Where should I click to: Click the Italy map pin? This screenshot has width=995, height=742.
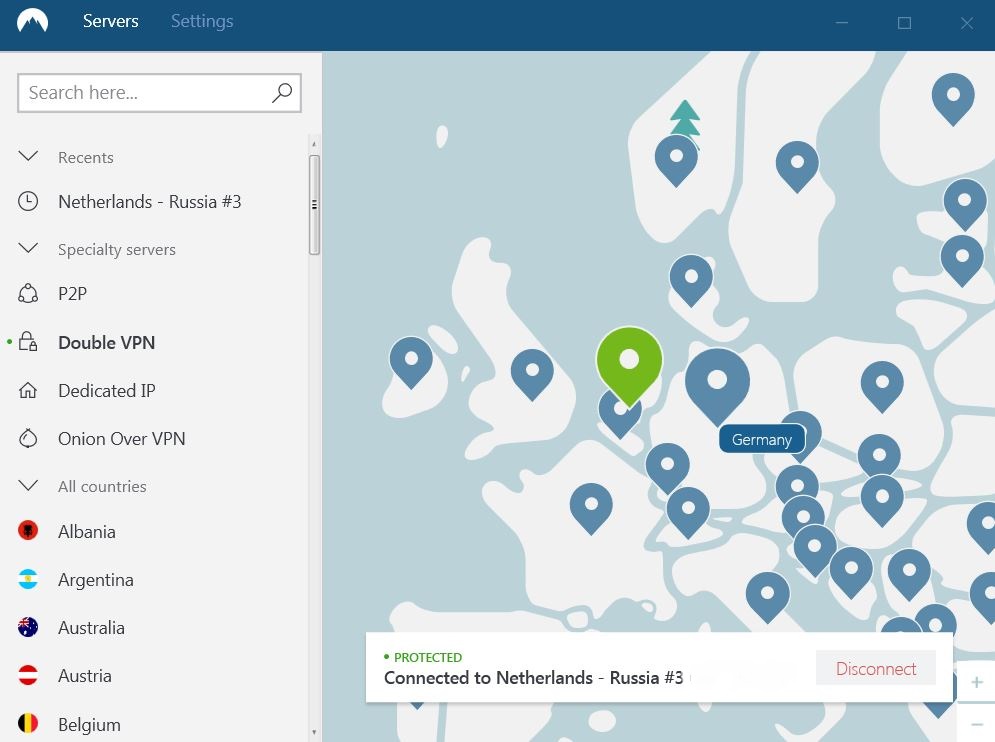point(767,596)
